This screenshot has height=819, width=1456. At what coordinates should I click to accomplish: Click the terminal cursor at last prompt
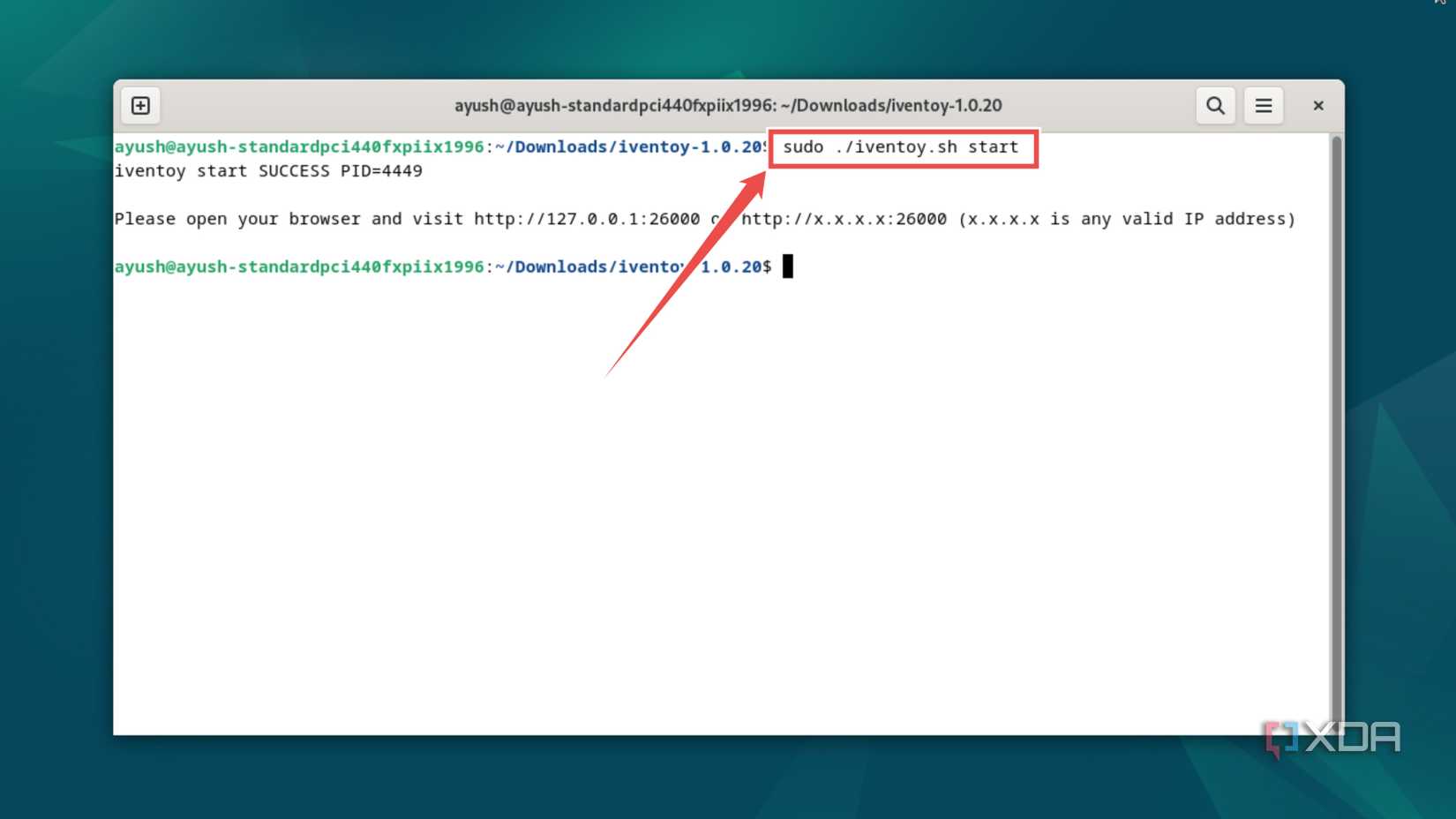coord(788,267)
